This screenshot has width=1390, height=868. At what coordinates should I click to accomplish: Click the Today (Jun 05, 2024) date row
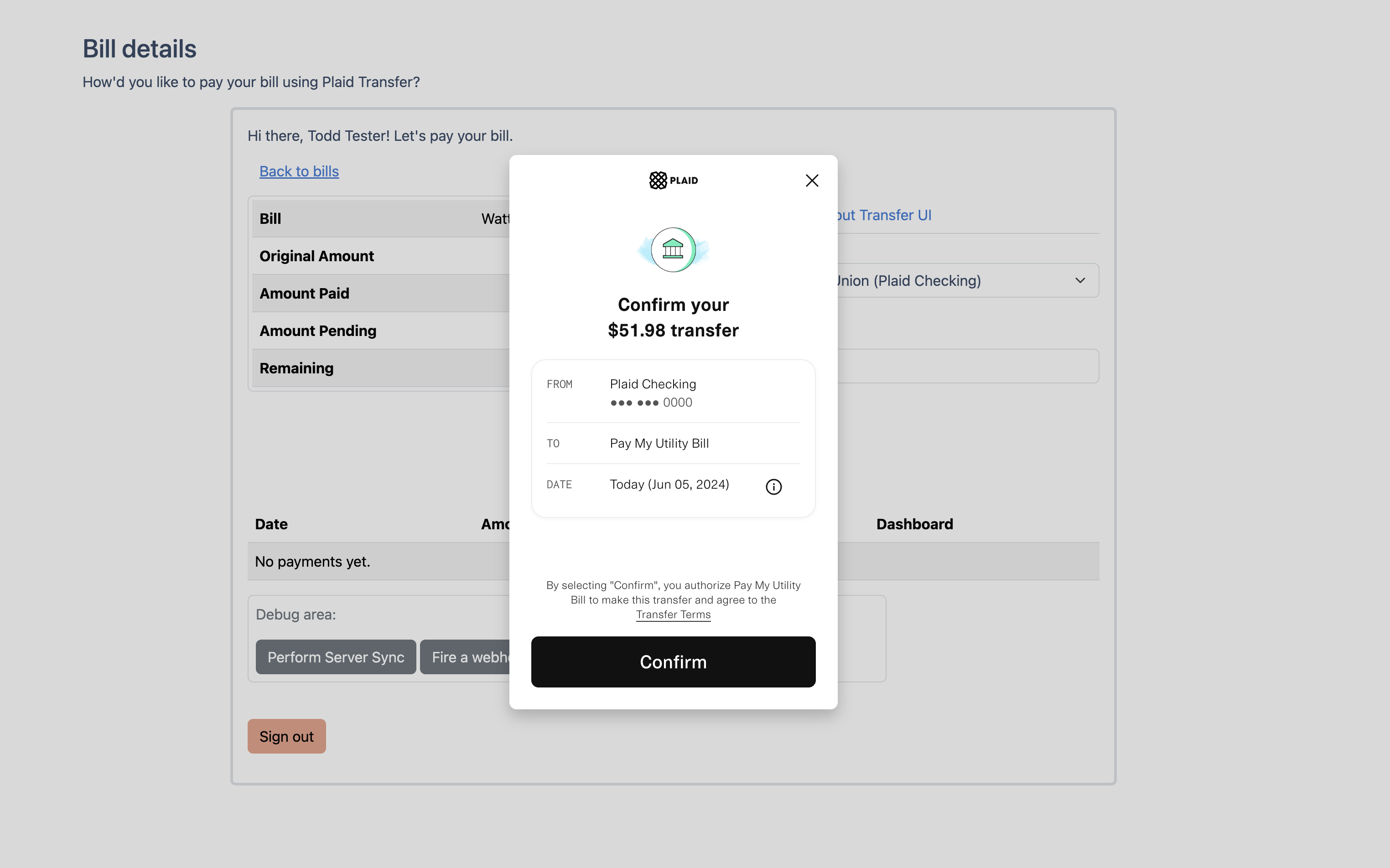[669, 485]
